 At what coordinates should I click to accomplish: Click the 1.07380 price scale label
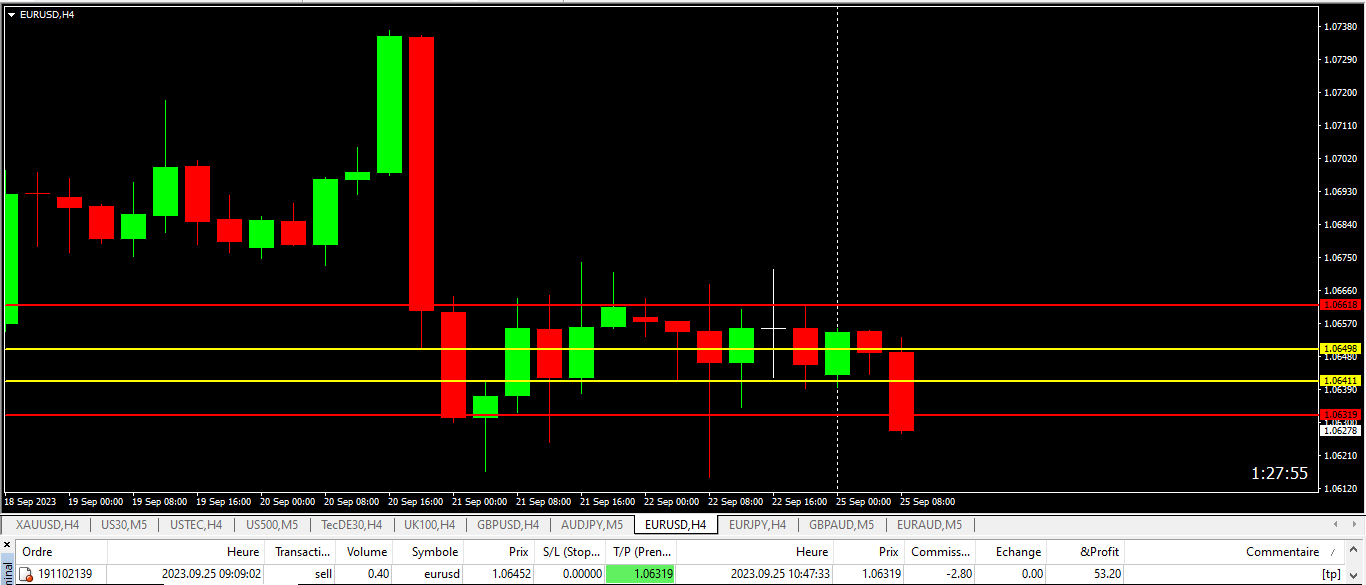pyautogui.click(x=1340, y=26)
